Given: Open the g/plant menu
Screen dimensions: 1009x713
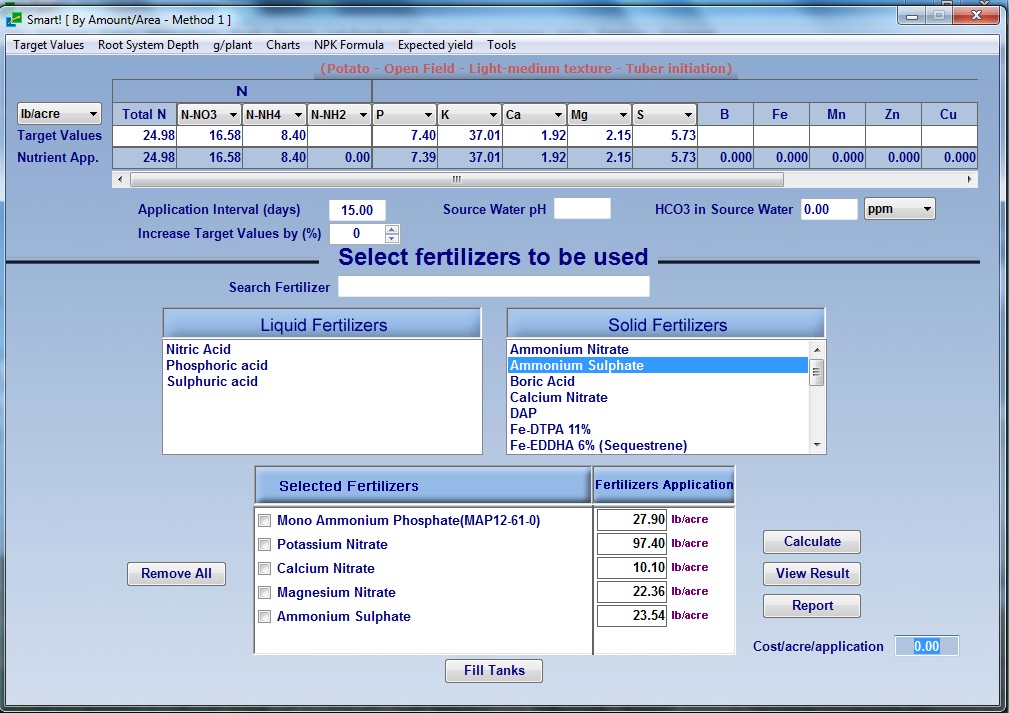Looking at the screenshot, I should click(232, 45).
